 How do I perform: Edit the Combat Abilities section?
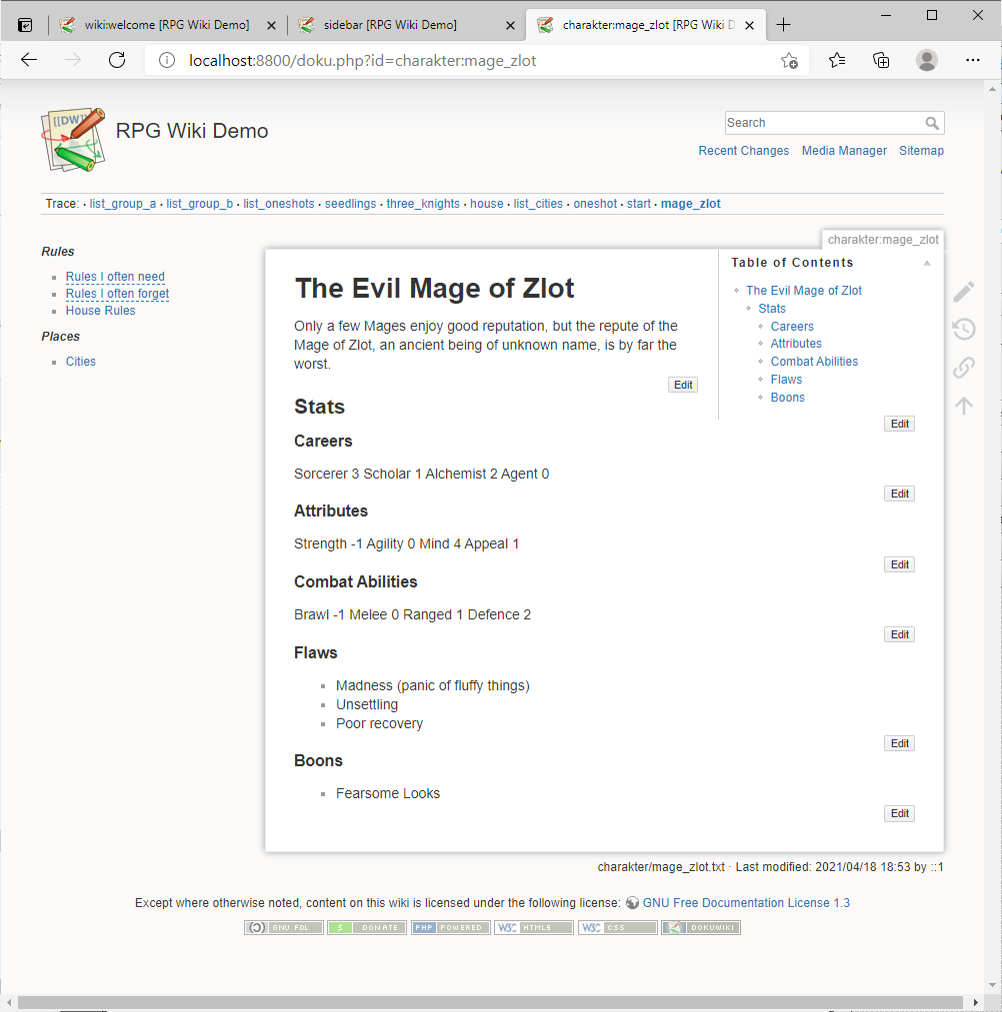899,634
